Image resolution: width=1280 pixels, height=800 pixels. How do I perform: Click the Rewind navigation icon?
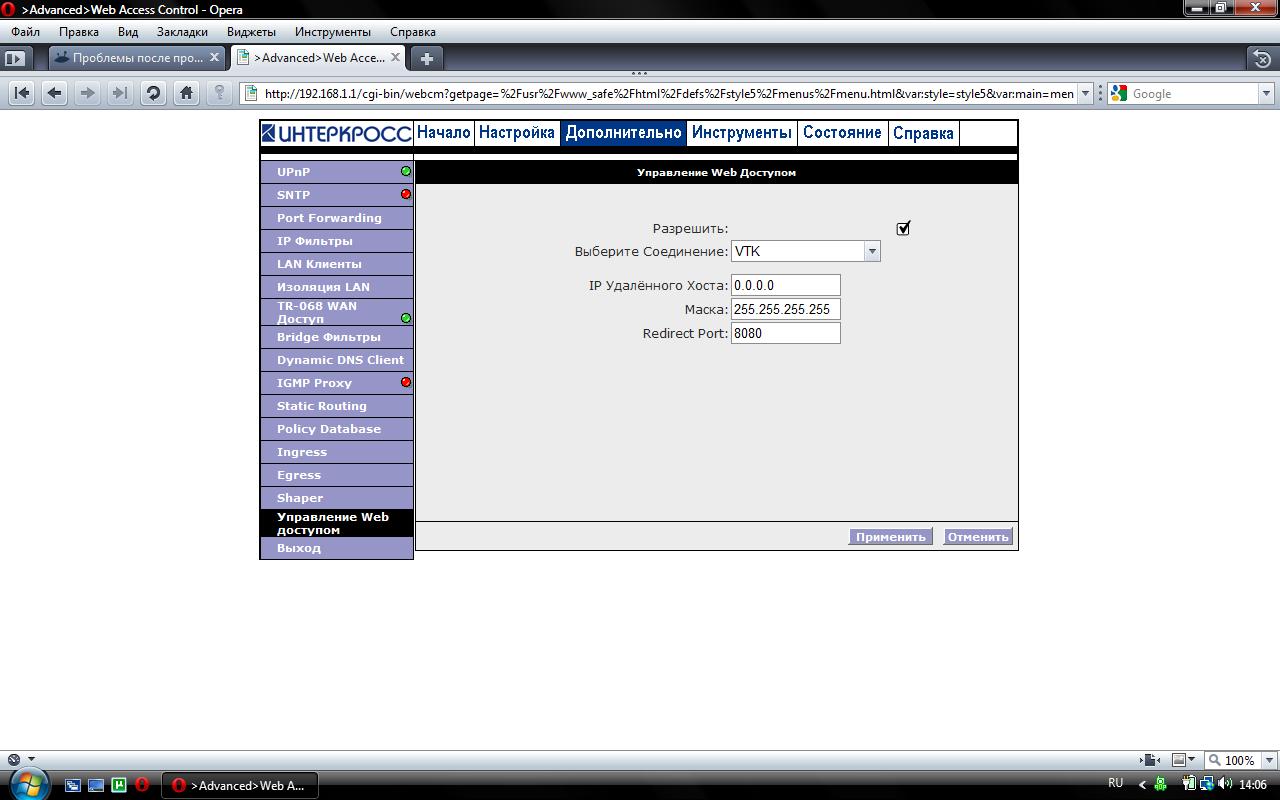pos(22,93)
